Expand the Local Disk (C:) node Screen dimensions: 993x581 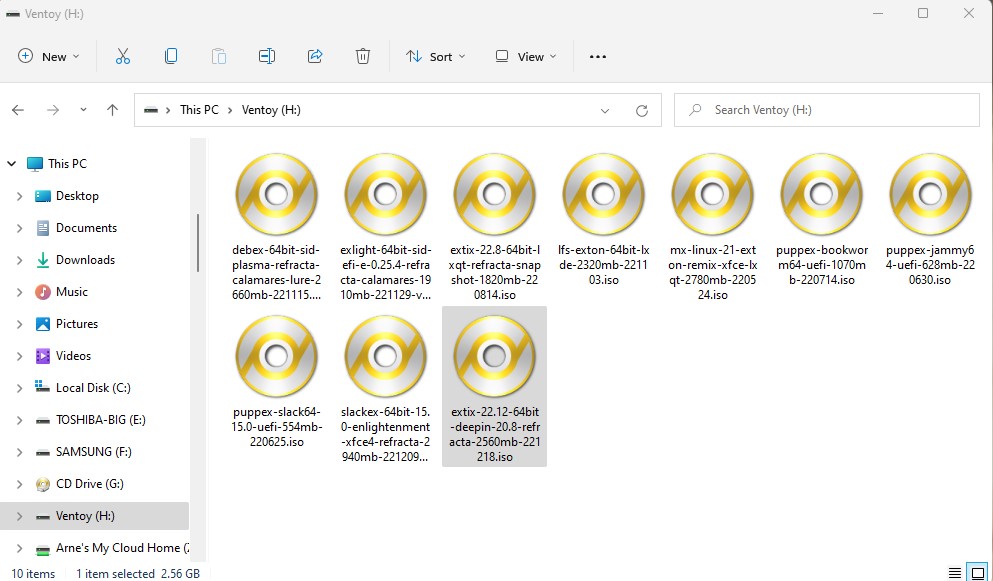tap(20, 388)
